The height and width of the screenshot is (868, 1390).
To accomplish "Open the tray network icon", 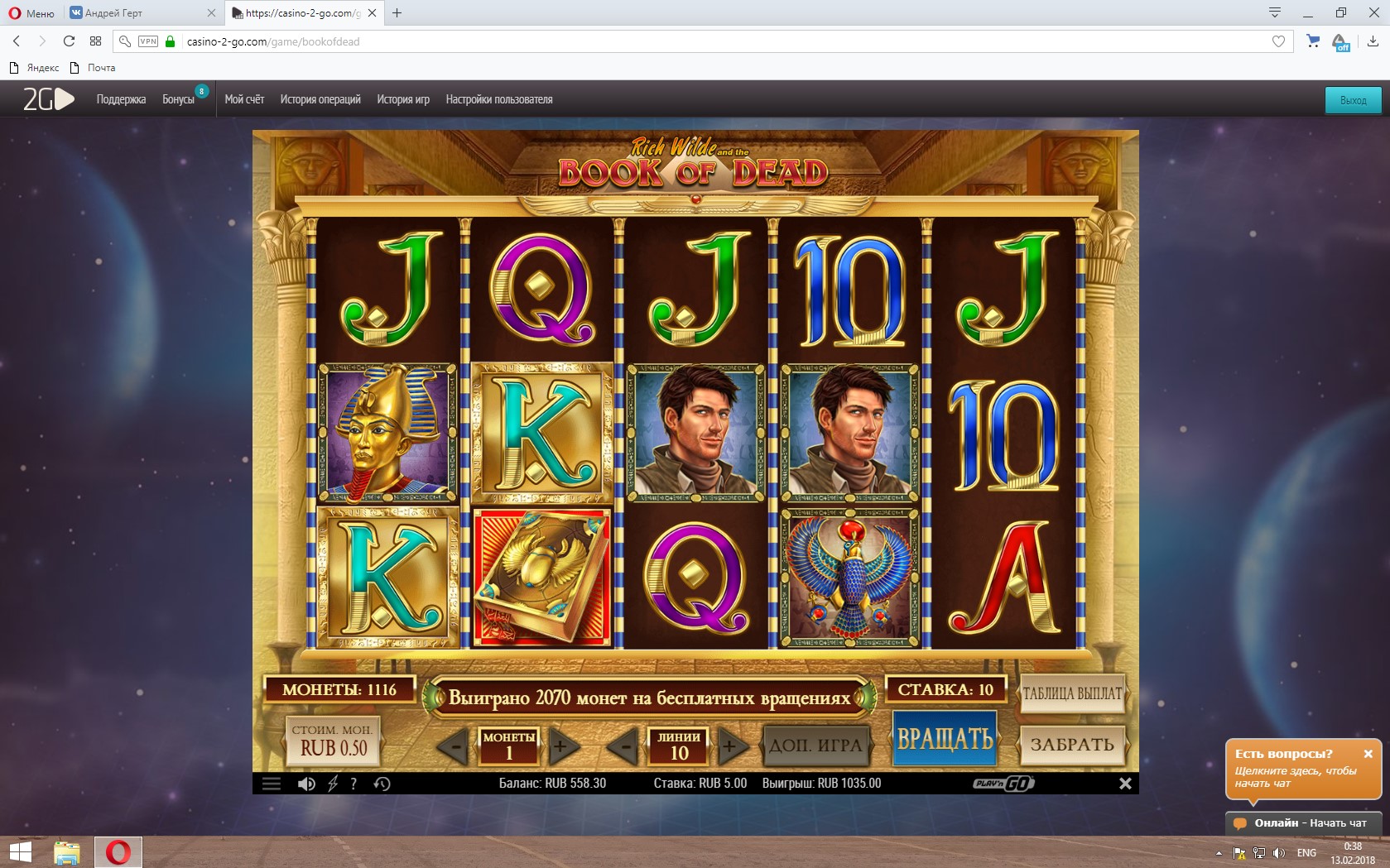I will point(1259,853).
